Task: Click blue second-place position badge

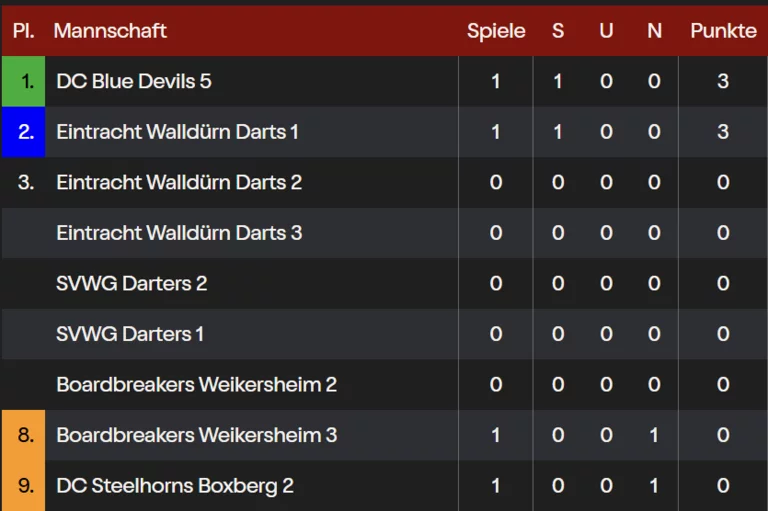Action: pos(24,132)
